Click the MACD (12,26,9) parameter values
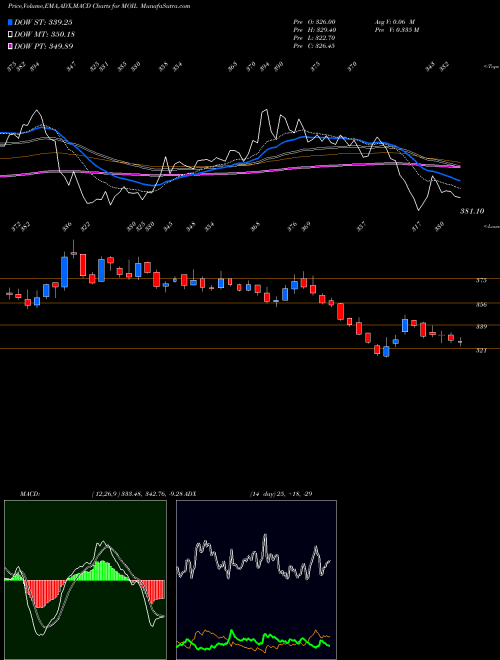This screenshot has width=500, height=660. 137,493
